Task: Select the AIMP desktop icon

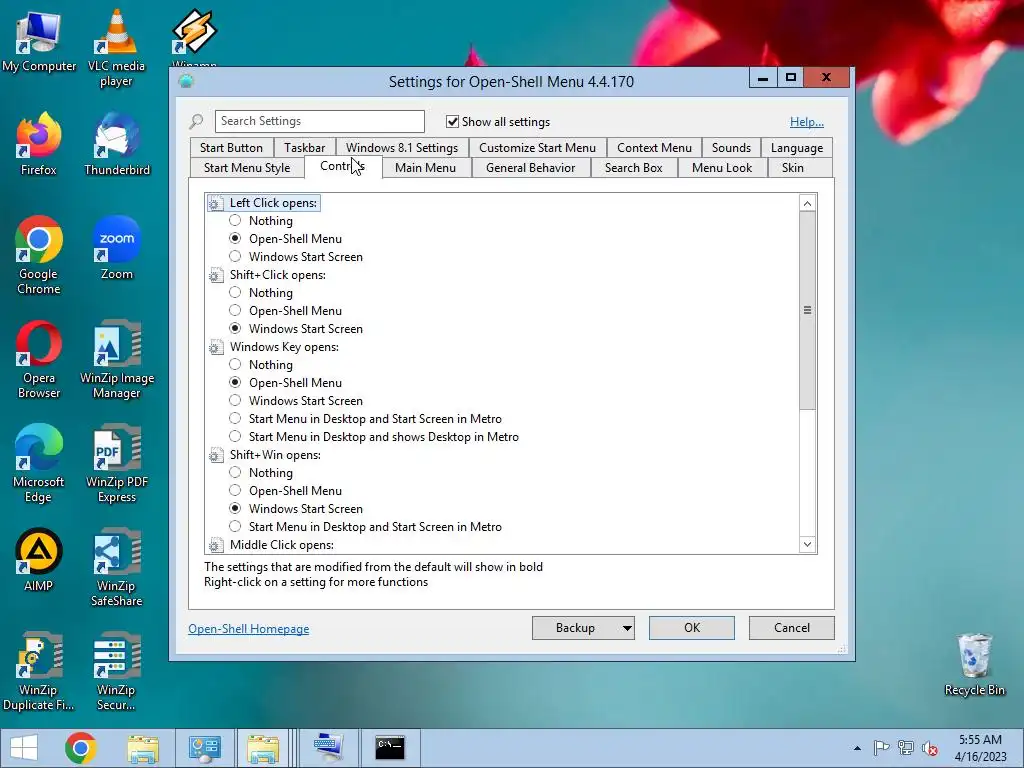Action: tap(39, 560)
